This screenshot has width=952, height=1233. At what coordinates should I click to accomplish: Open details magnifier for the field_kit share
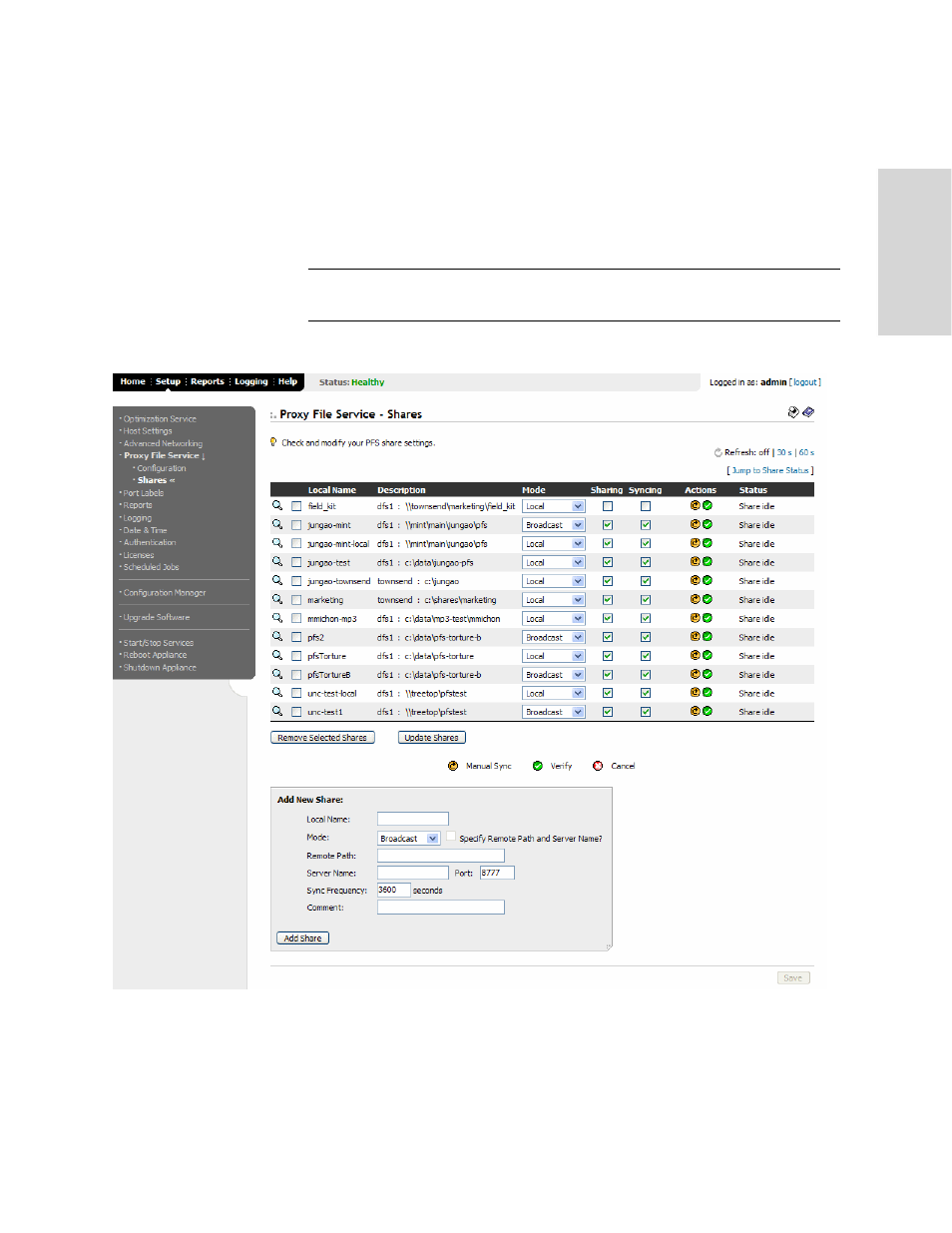(x=277, y=506)
